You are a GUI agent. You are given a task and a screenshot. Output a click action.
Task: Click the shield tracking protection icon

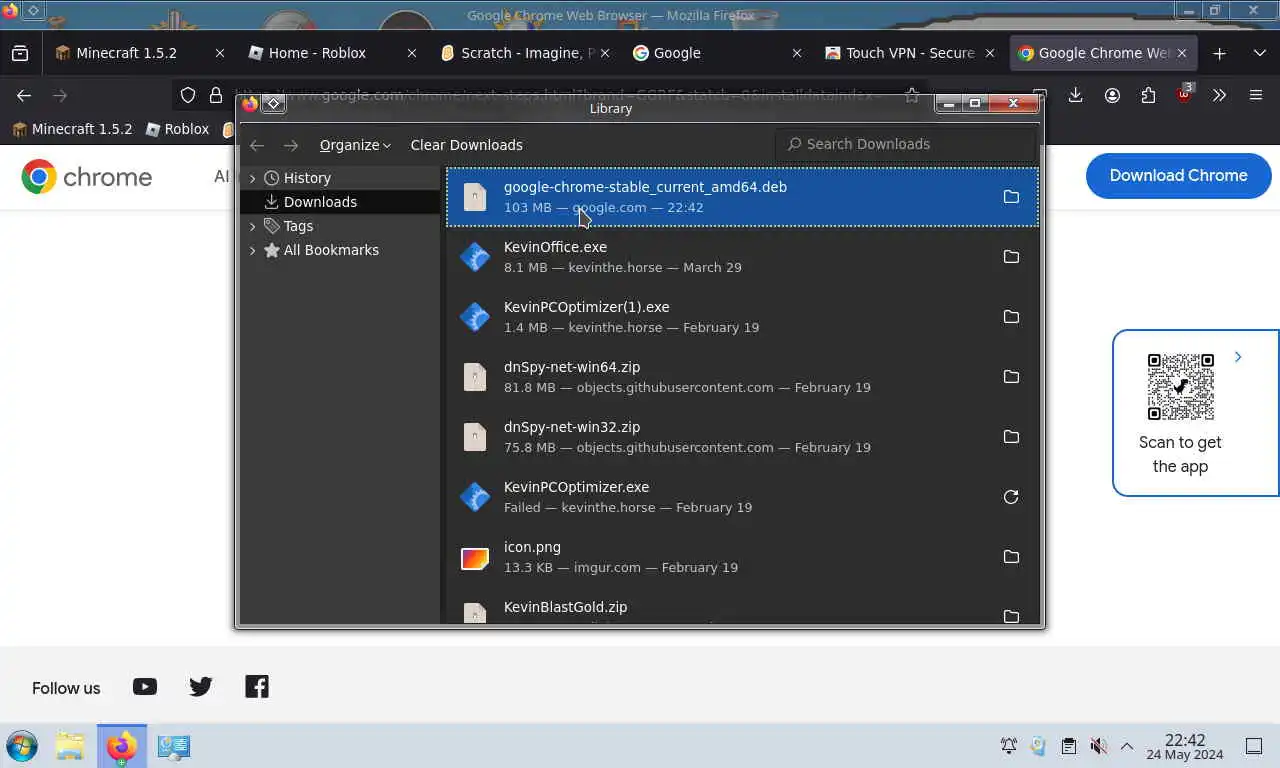187,95
